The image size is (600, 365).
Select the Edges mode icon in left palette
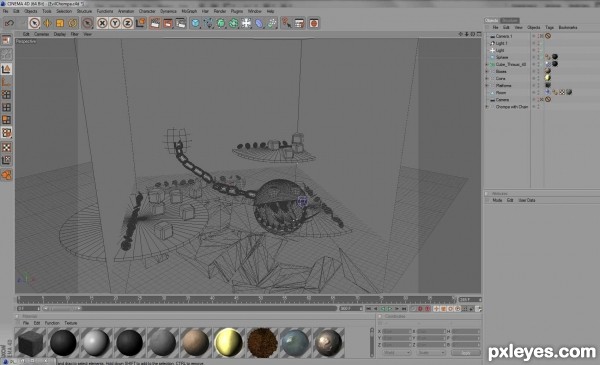point(6,108)
